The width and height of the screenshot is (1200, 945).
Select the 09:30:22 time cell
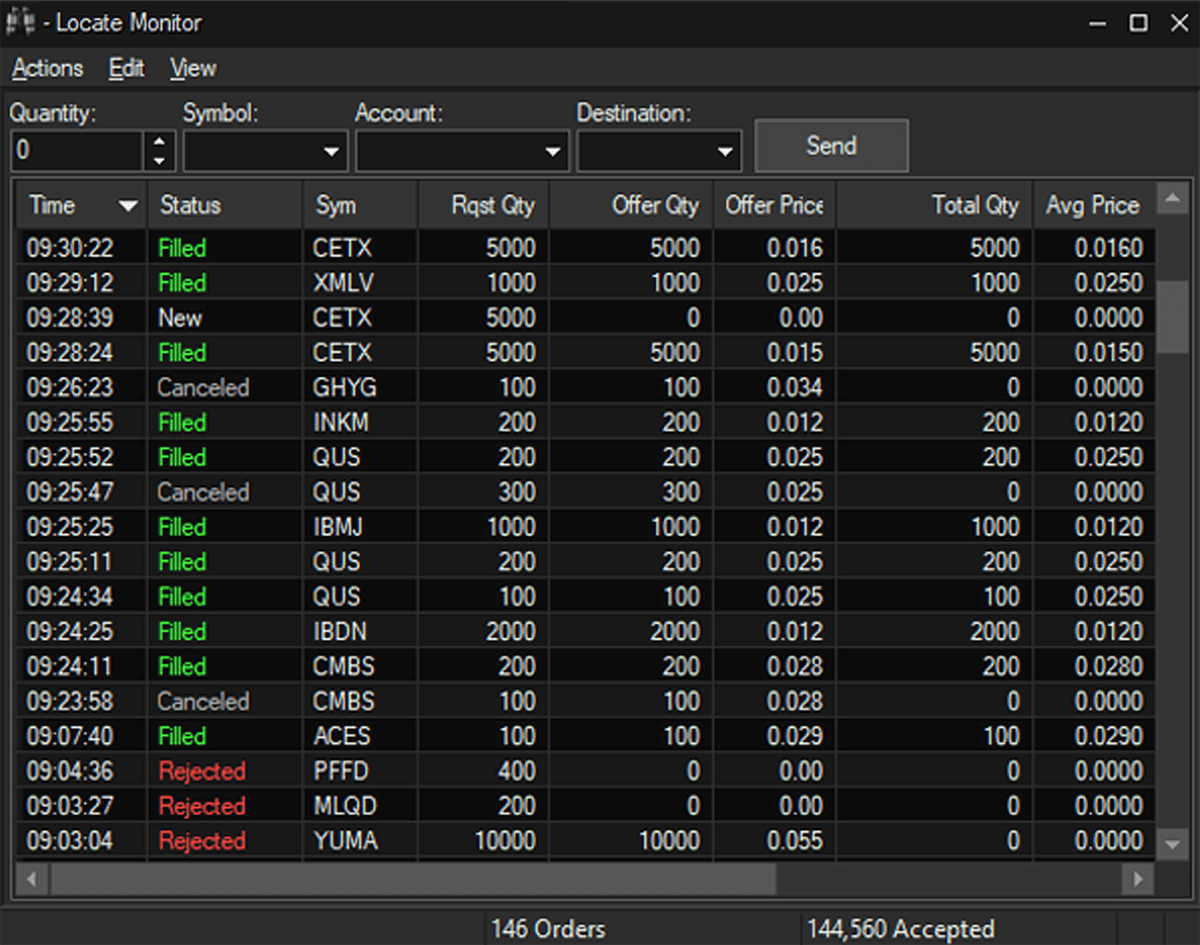coord(82,248)
